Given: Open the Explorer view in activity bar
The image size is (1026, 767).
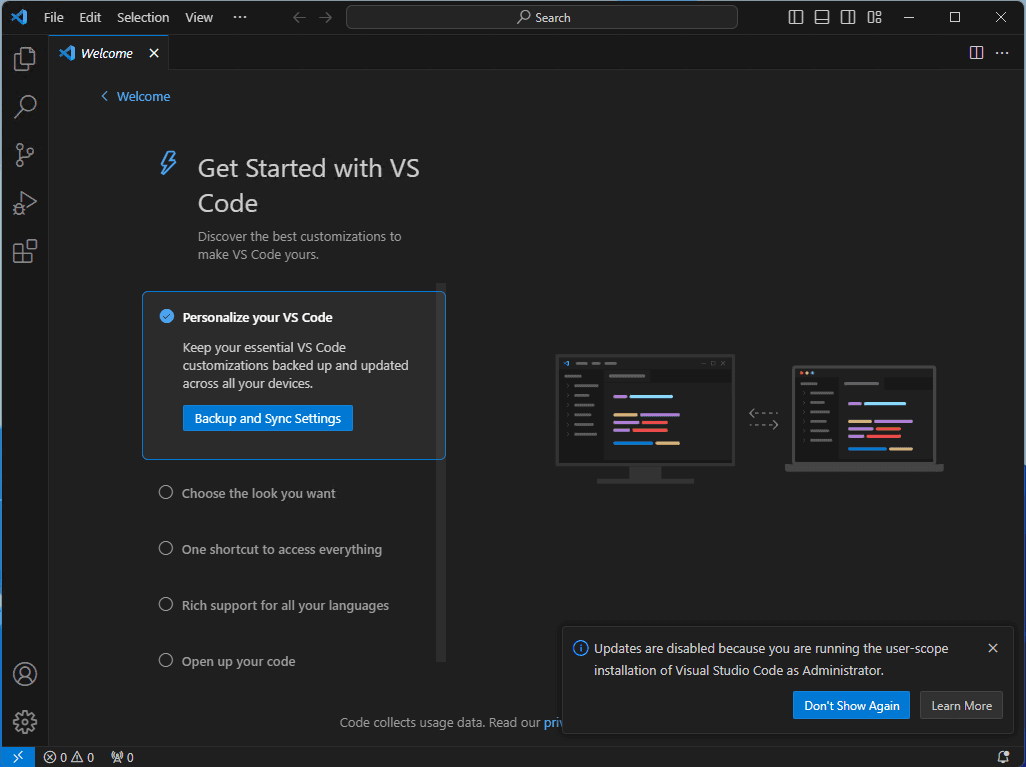Looking at the screenshot, I should click(x=25, y=59).
